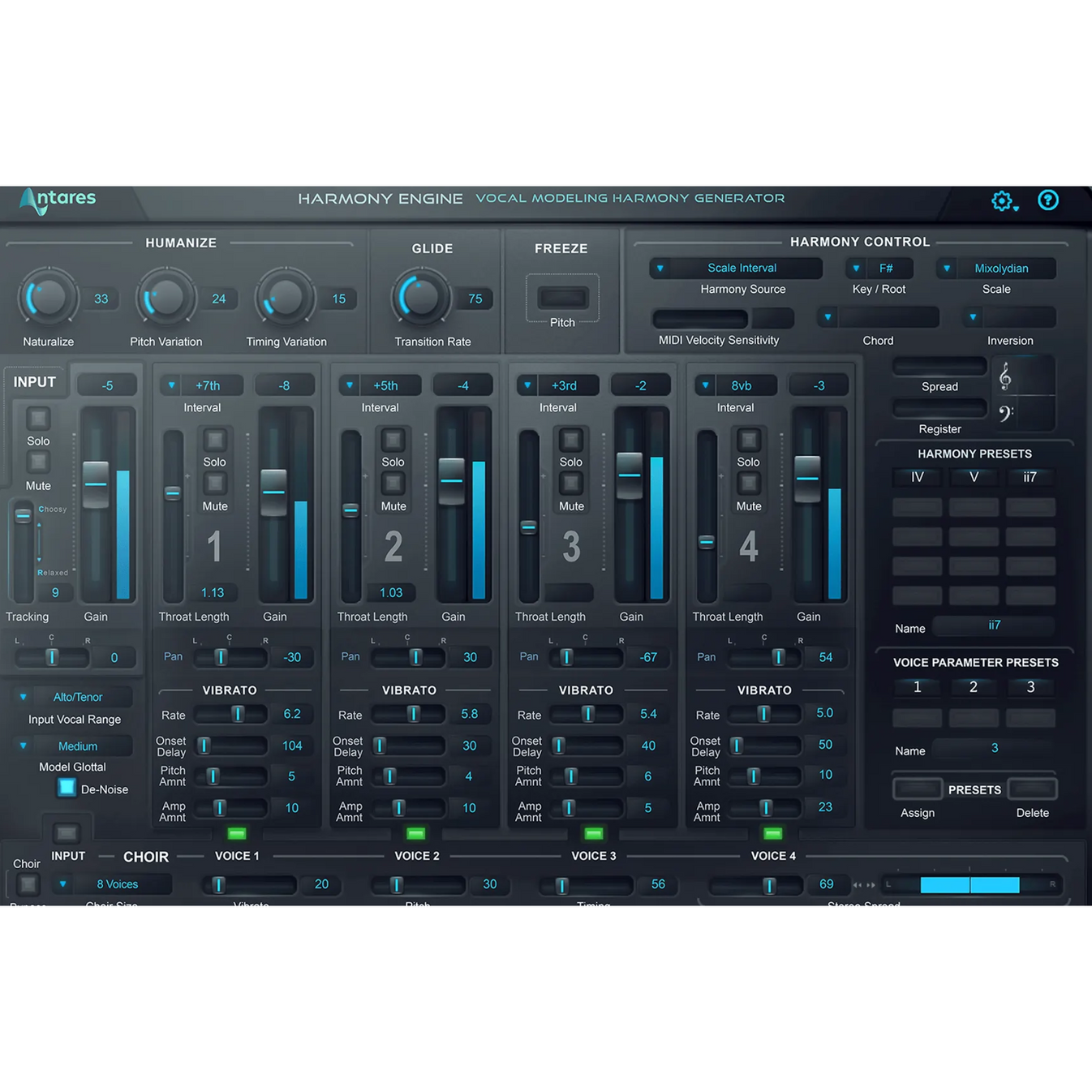Open the plugin settings gear
The height and width of the screenshot is (1092, 1092).
click(1002, 200)
